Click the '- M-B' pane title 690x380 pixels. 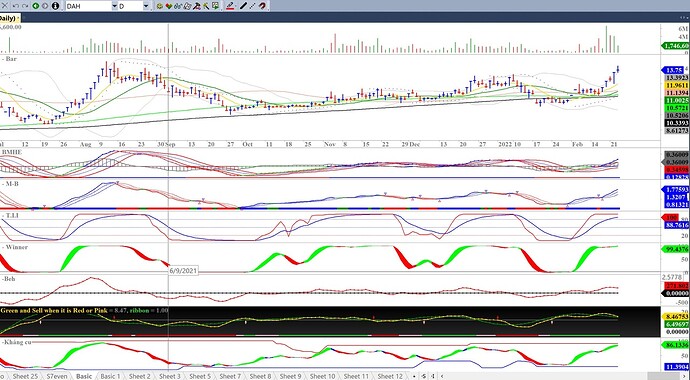pyautogui.click(x=9, y=183)
